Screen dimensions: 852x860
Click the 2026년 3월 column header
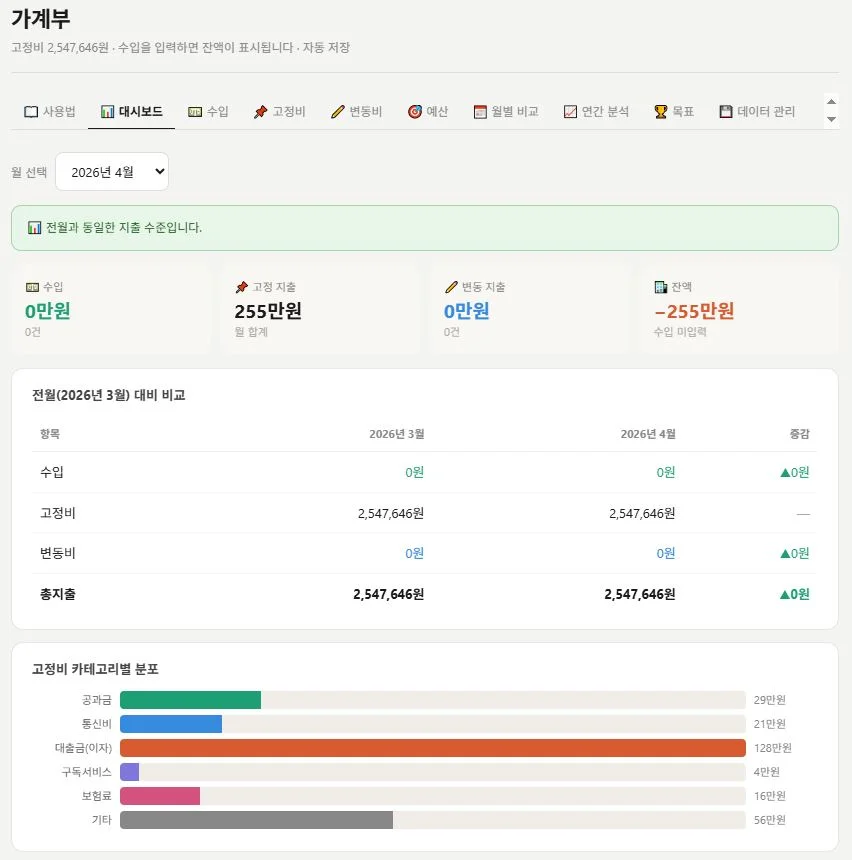pos(397,434)
